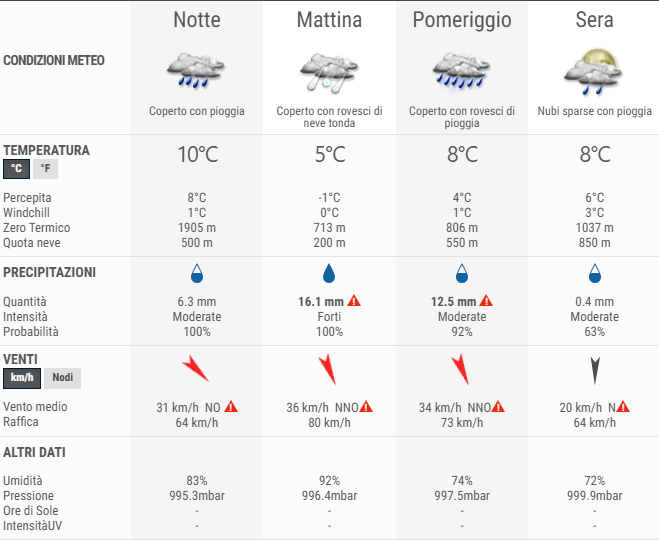The height and width of the screenshot is (542, 659).
Task: Select the °C temperature unit
Action: (x=17, y=170)
